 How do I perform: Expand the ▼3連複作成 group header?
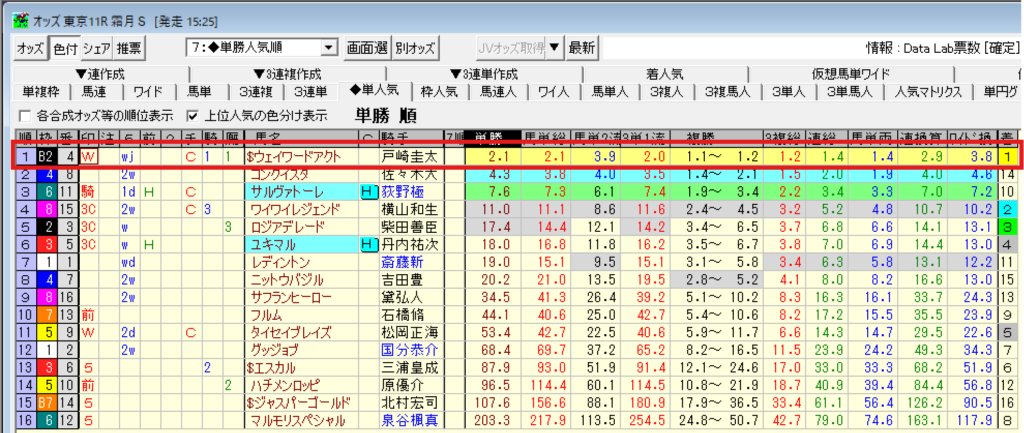(x=293, y=74)
